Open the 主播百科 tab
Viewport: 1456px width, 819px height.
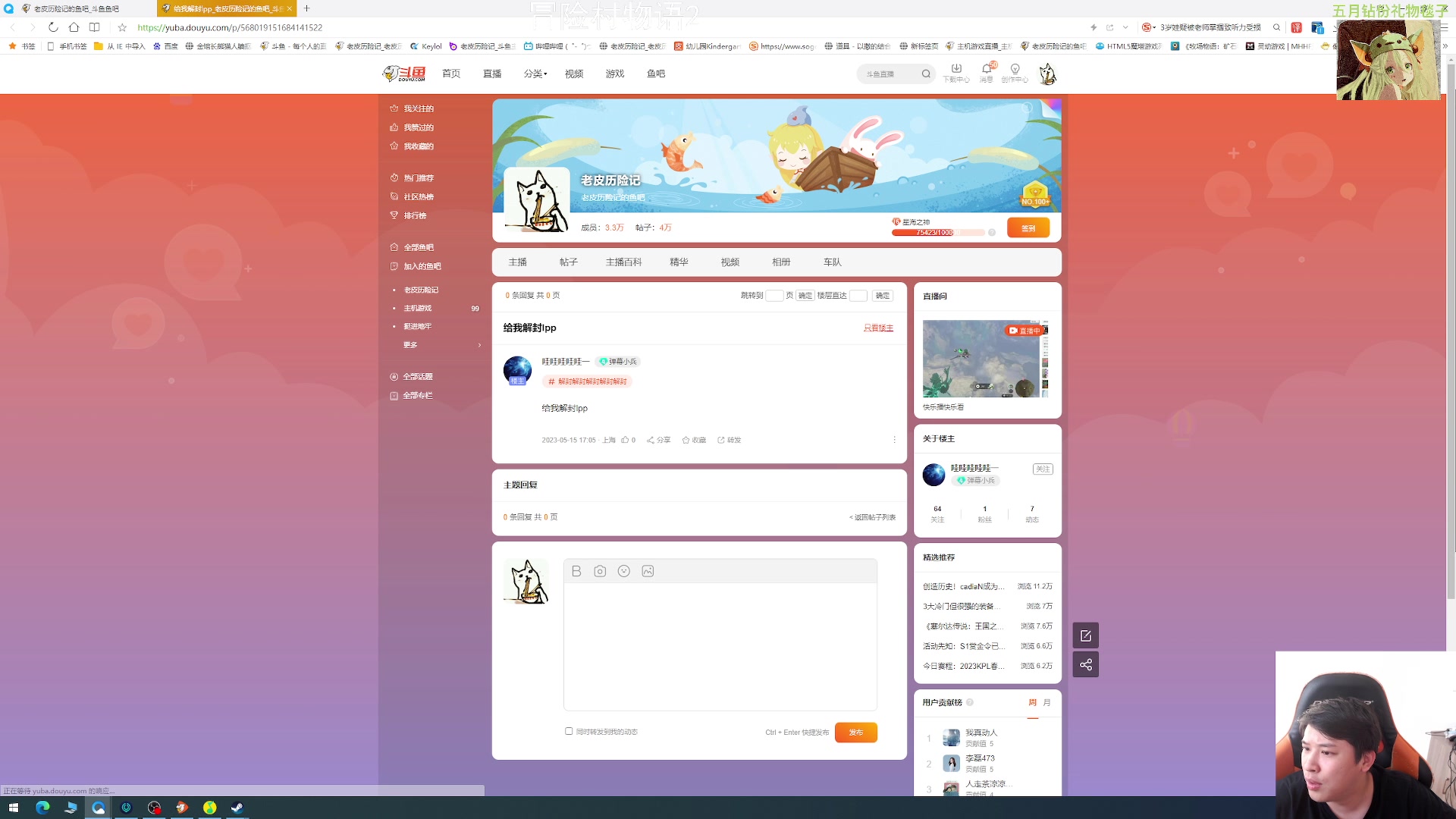[x=623, y=262]
